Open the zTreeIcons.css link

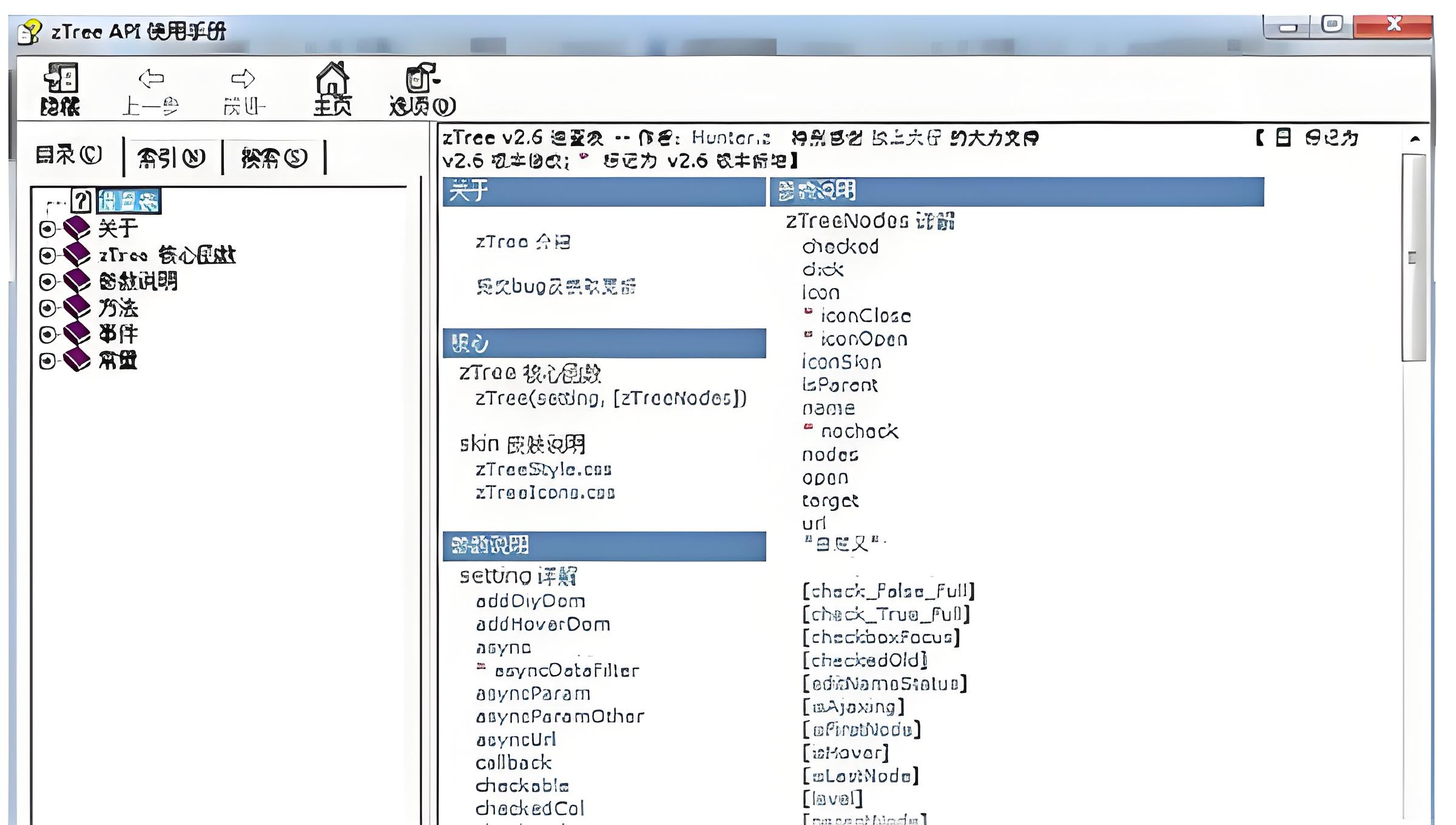coord(545,493)
